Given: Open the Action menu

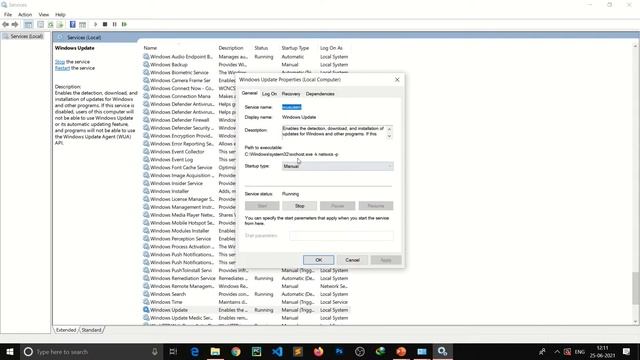Looking at the screenshot, I should pyautogui.click(x=25, y=14).
